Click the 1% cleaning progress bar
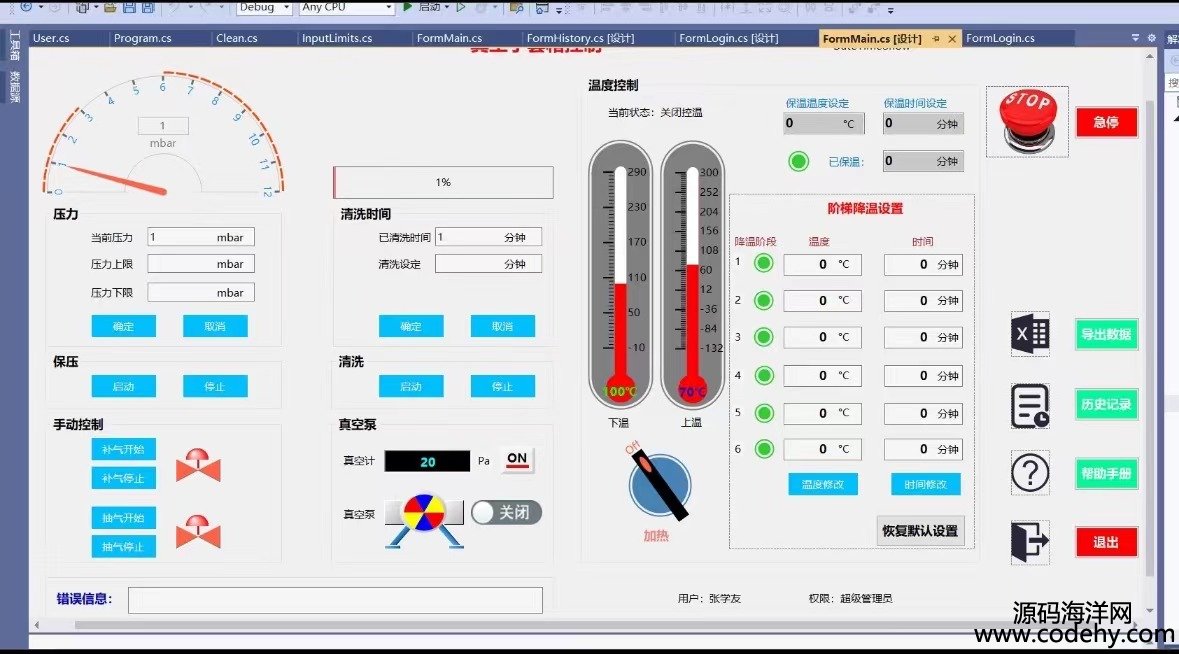This screenshot has height=654, width=1179. 444,183
